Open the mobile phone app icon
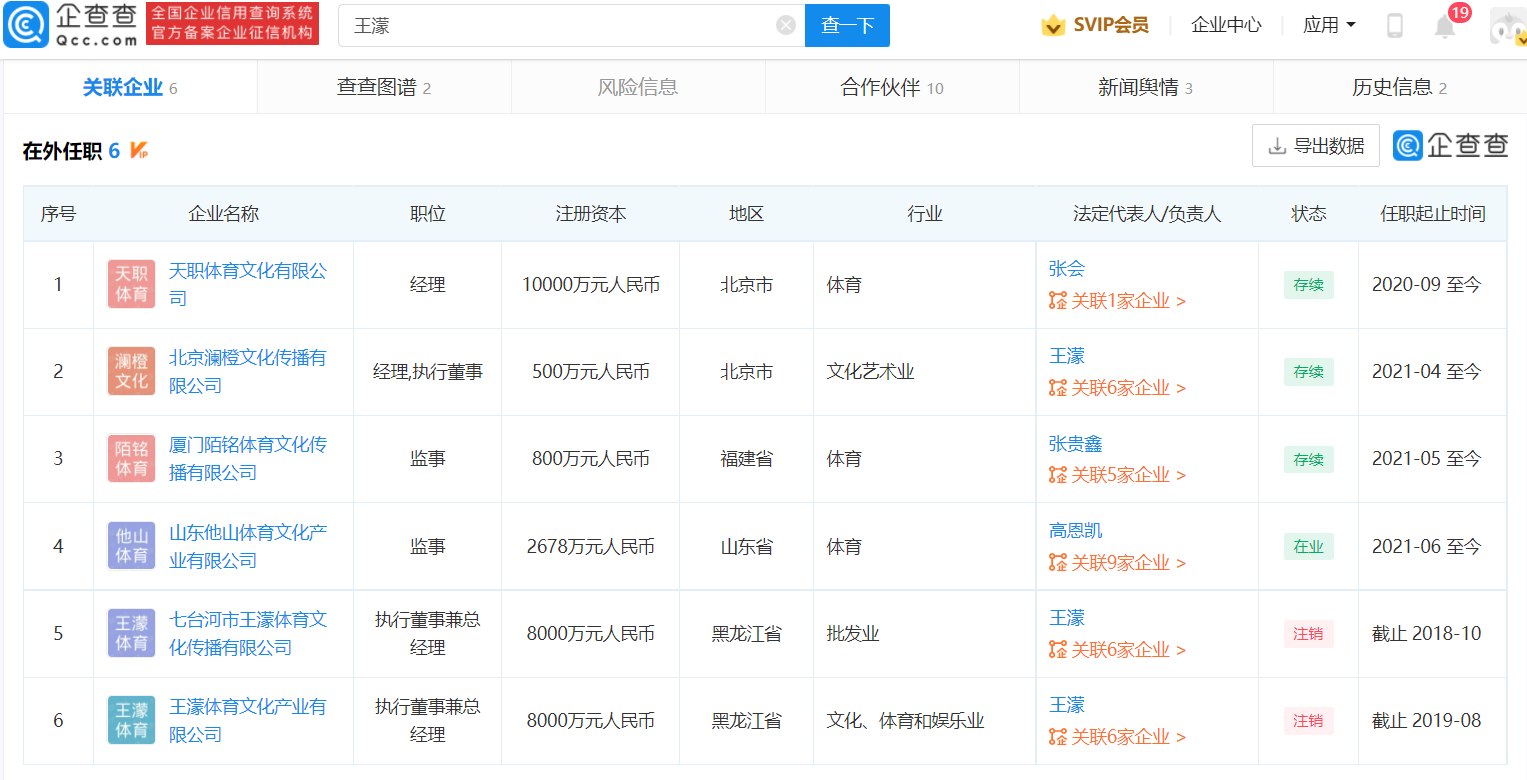The height and width of the screenshot is (780, 1527). point(1395,25)
